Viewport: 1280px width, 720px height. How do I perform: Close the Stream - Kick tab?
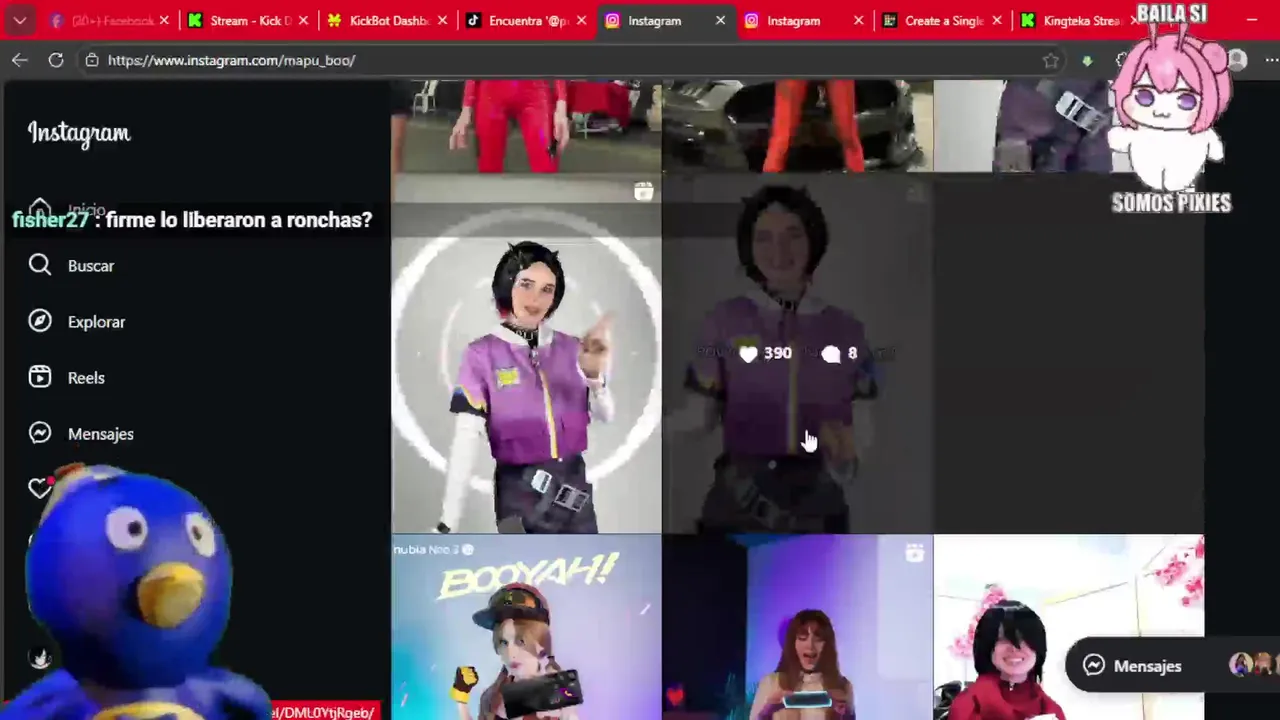point(303,20)
